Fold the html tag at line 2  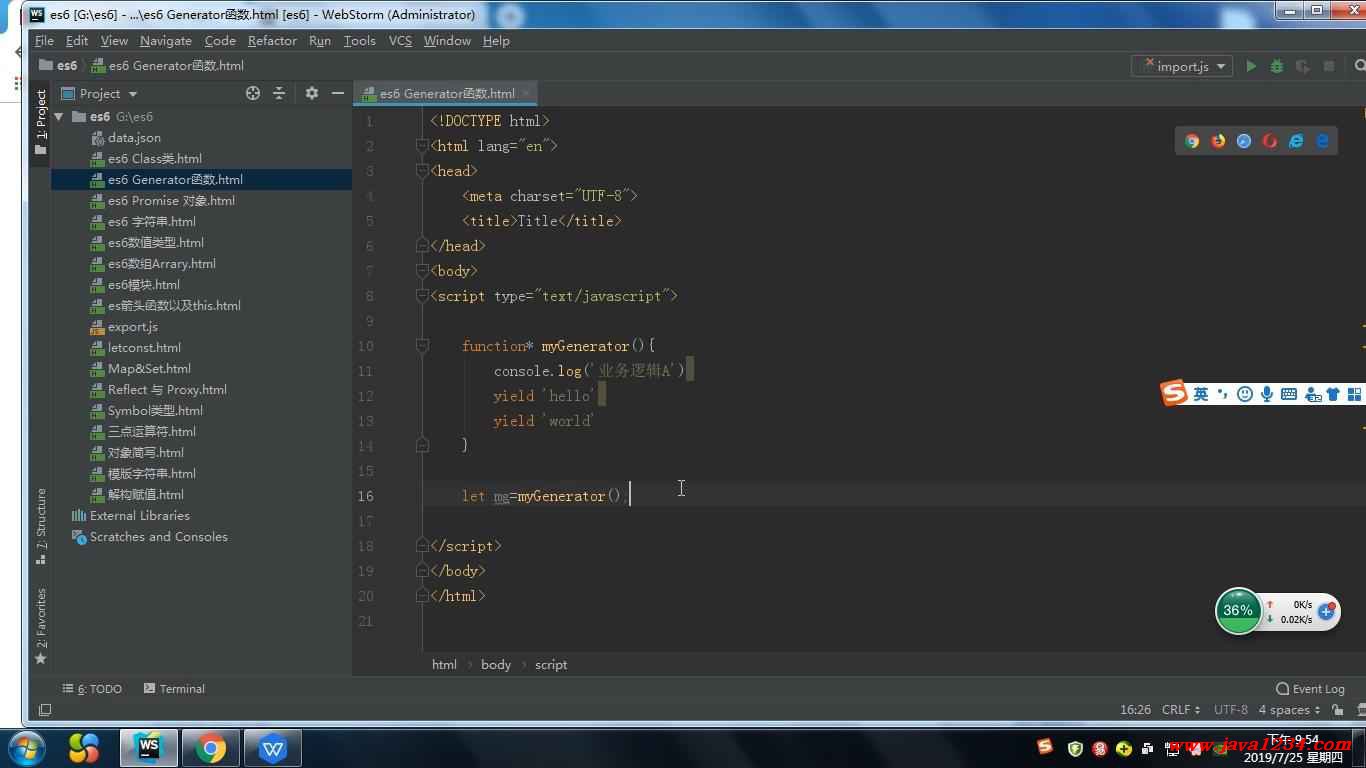coord(422,146)
